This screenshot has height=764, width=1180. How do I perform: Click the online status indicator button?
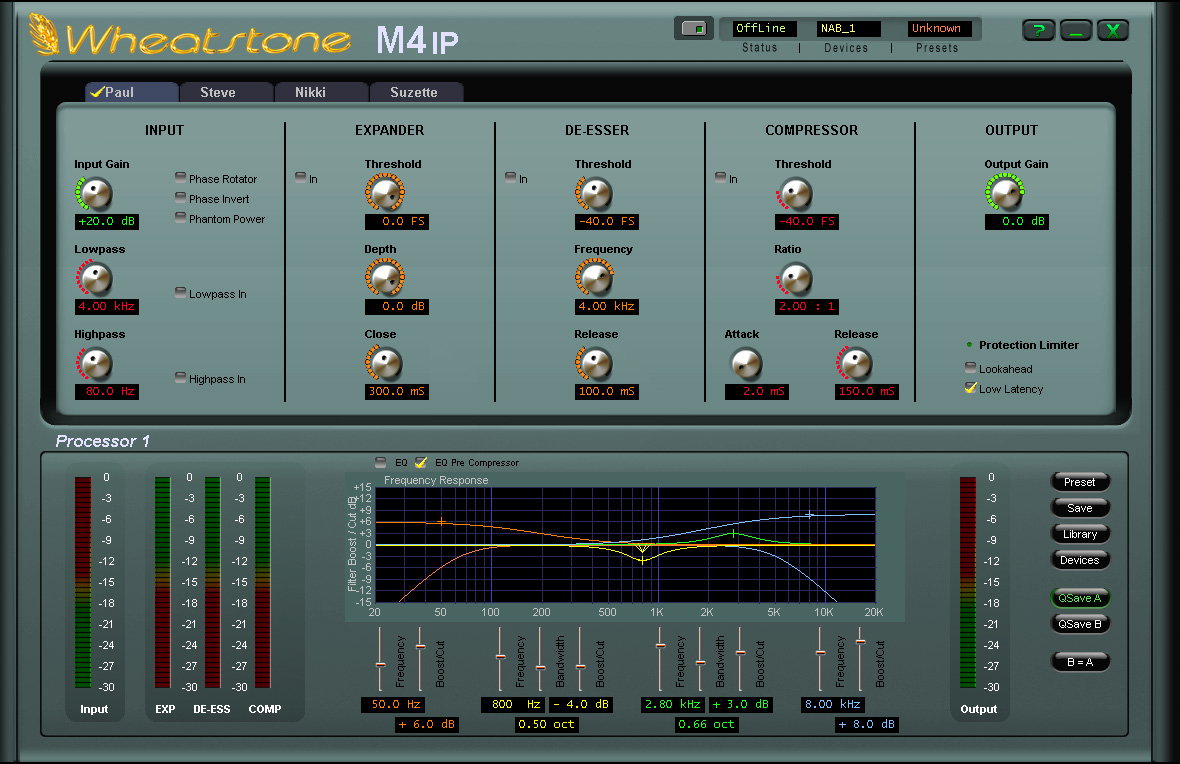tap(694, 29)
